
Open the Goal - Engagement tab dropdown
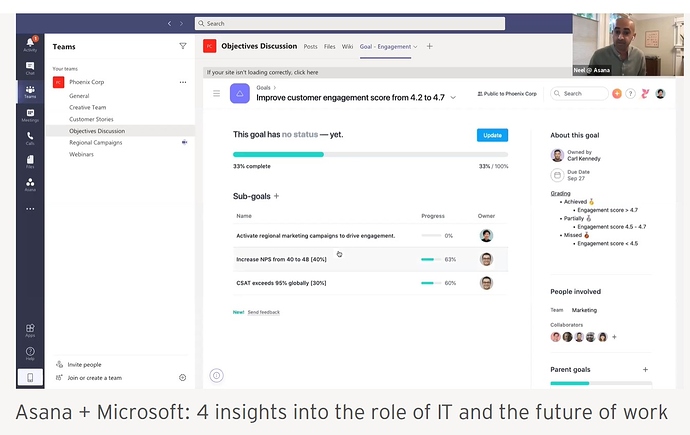pos(415,47)
